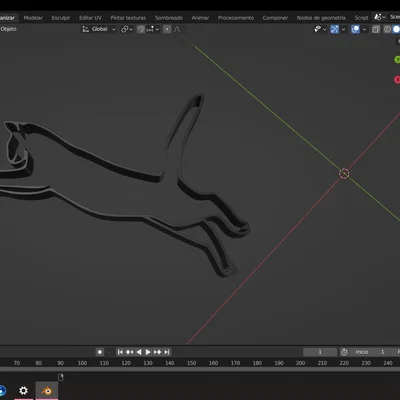
Task: Open the snap options dropdown
Action: 153,29
